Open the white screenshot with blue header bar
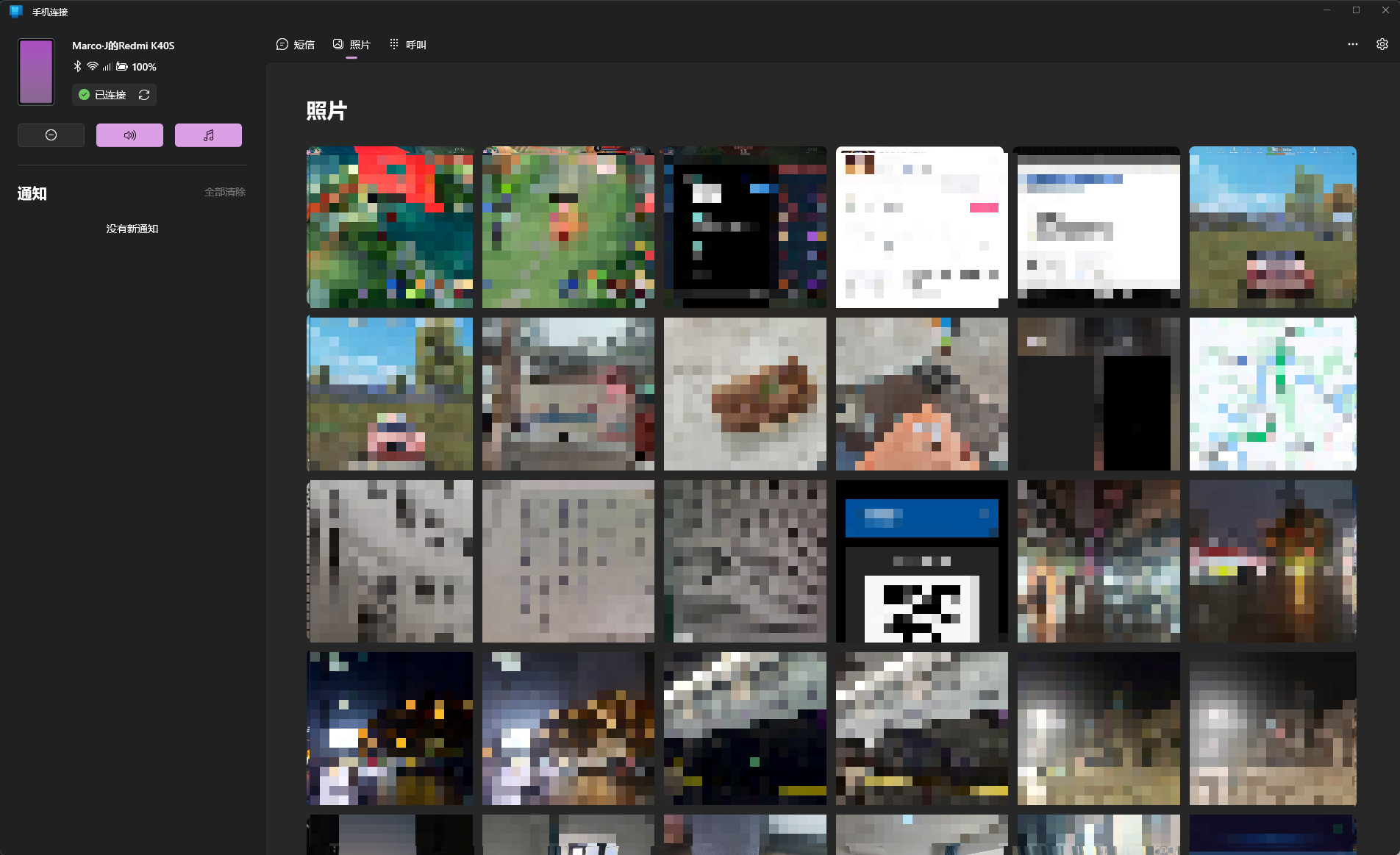Screen dimensions: 1400x855 tap(1099, 227)
